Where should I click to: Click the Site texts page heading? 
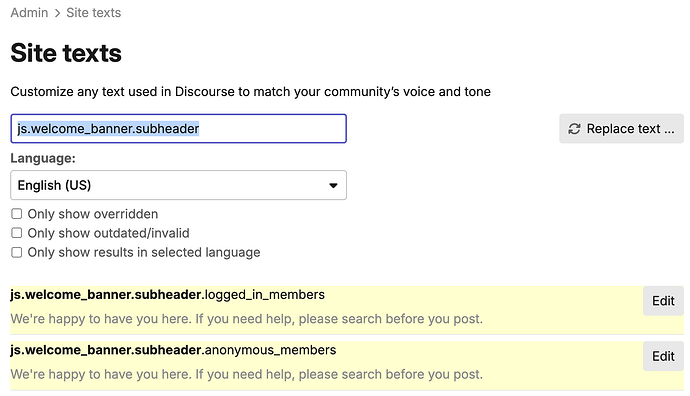(x=66, y=53)
